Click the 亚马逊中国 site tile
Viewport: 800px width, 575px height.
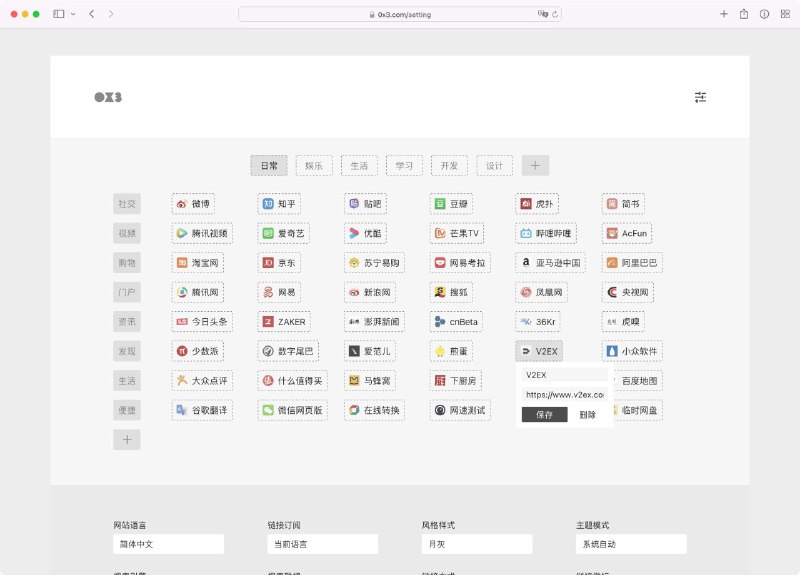click(551, 263)
